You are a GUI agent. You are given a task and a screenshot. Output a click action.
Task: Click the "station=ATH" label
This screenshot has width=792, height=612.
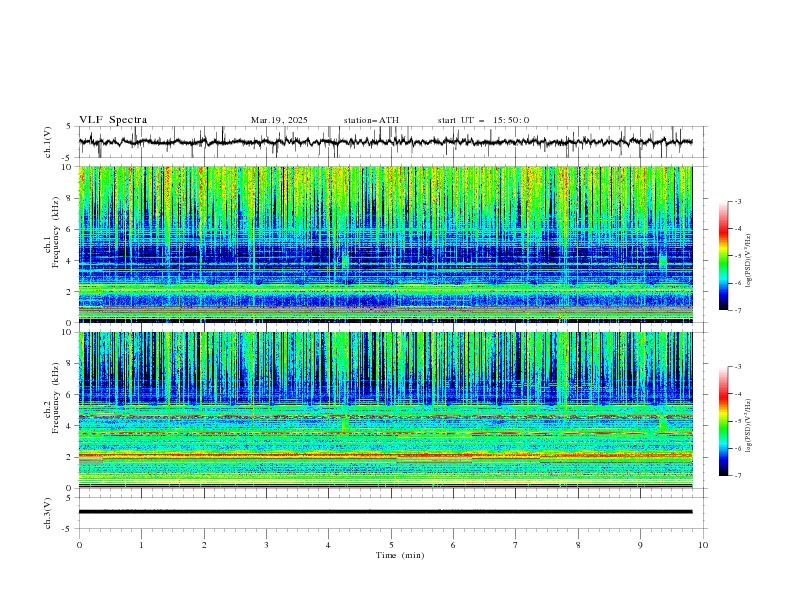point(371,120)
